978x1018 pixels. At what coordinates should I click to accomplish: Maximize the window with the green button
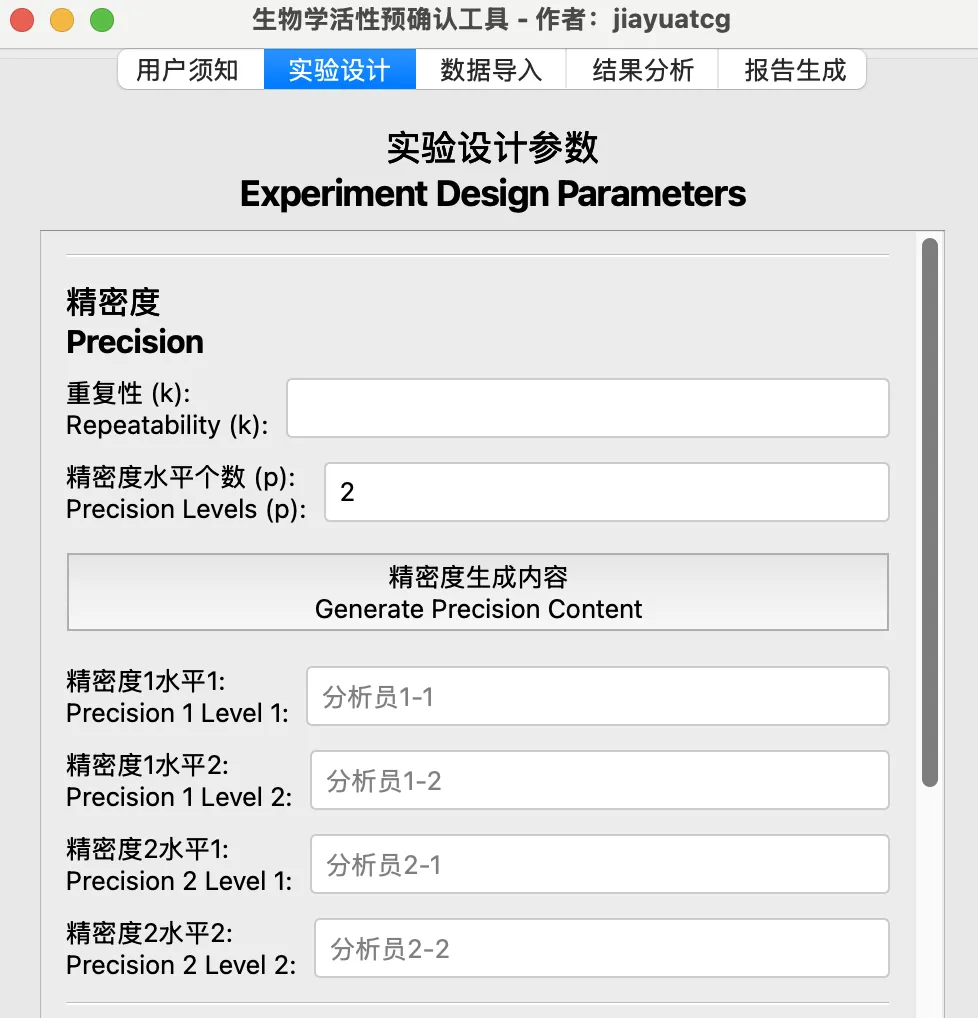102,20
